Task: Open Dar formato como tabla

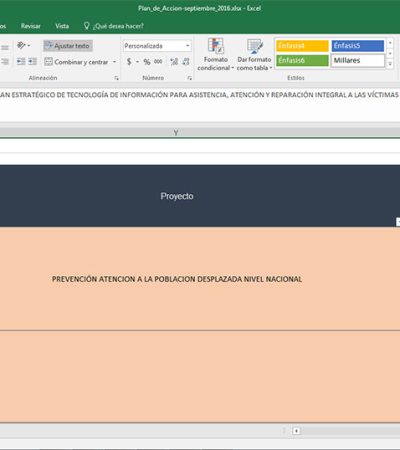Action: (254, 54)
